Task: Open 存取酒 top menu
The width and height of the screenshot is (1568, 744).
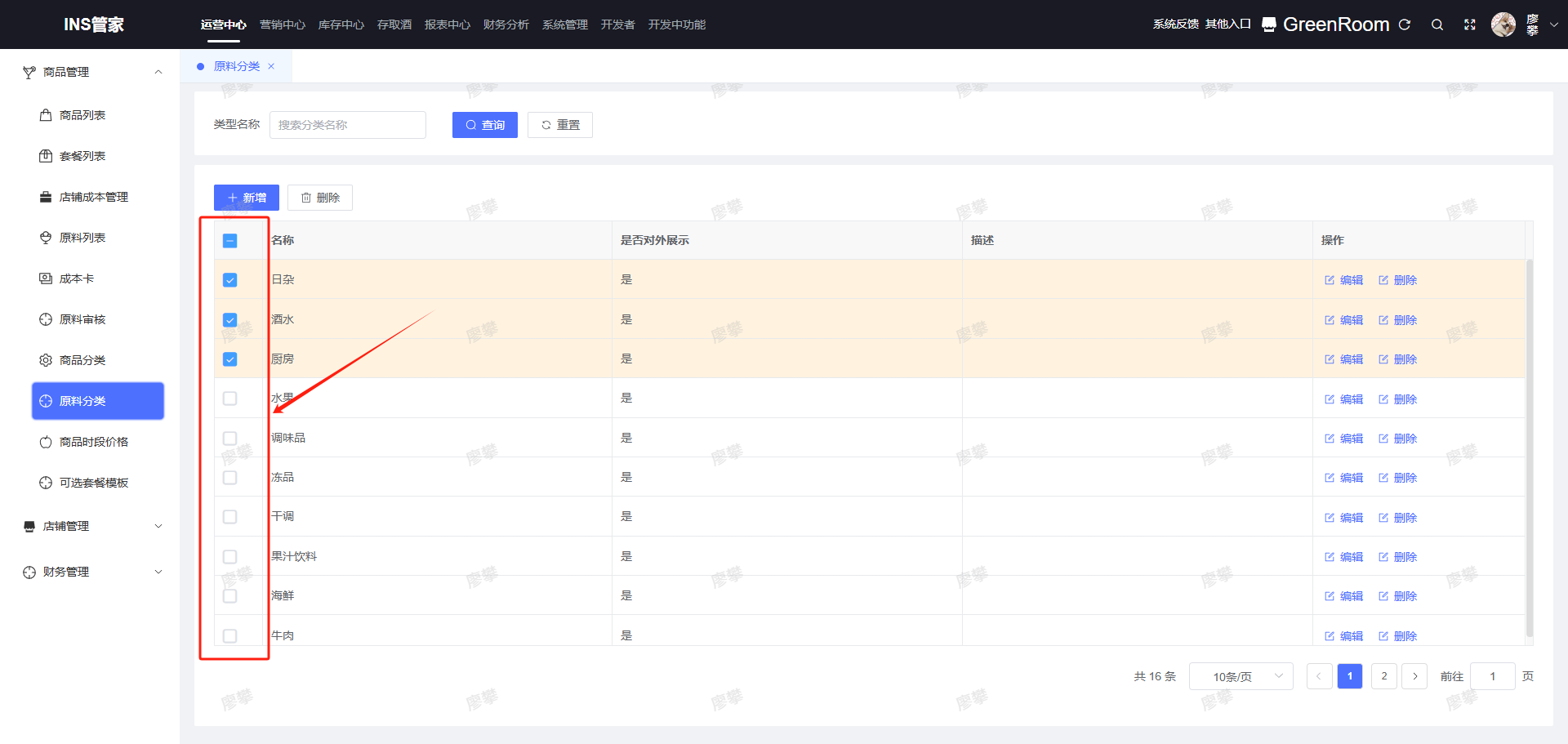Action: [394, 25]
